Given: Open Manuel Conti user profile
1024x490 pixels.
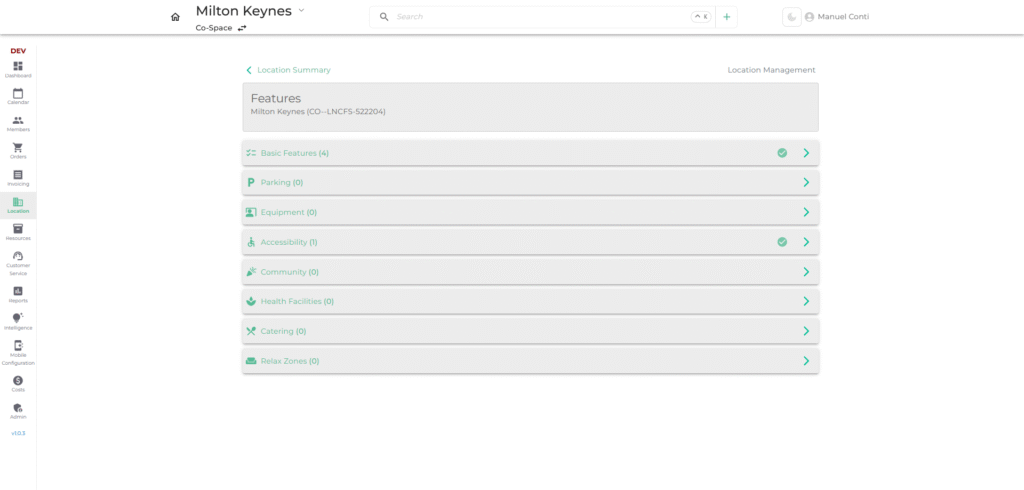Looking at the screenshot, I should click(x=836, y=17).
